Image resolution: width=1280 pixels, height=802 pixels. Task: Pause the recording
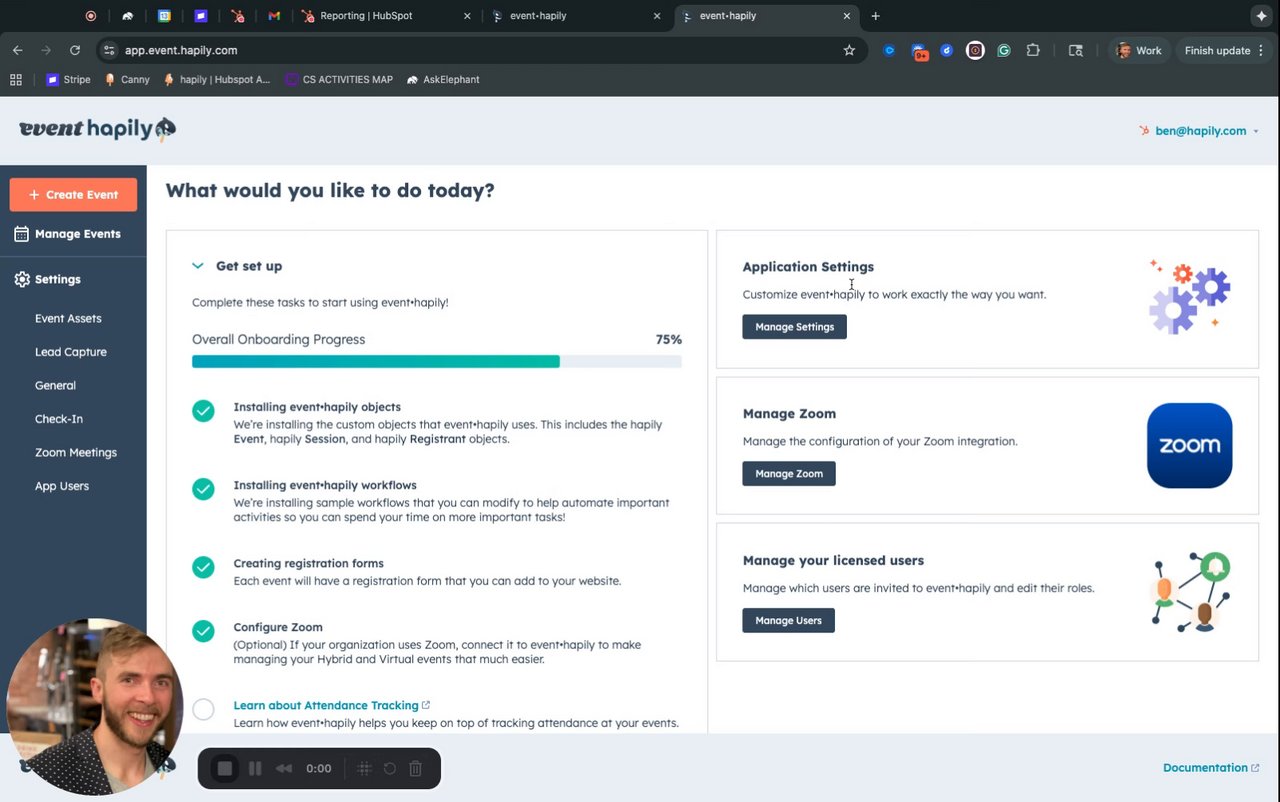tap(255, 768)
